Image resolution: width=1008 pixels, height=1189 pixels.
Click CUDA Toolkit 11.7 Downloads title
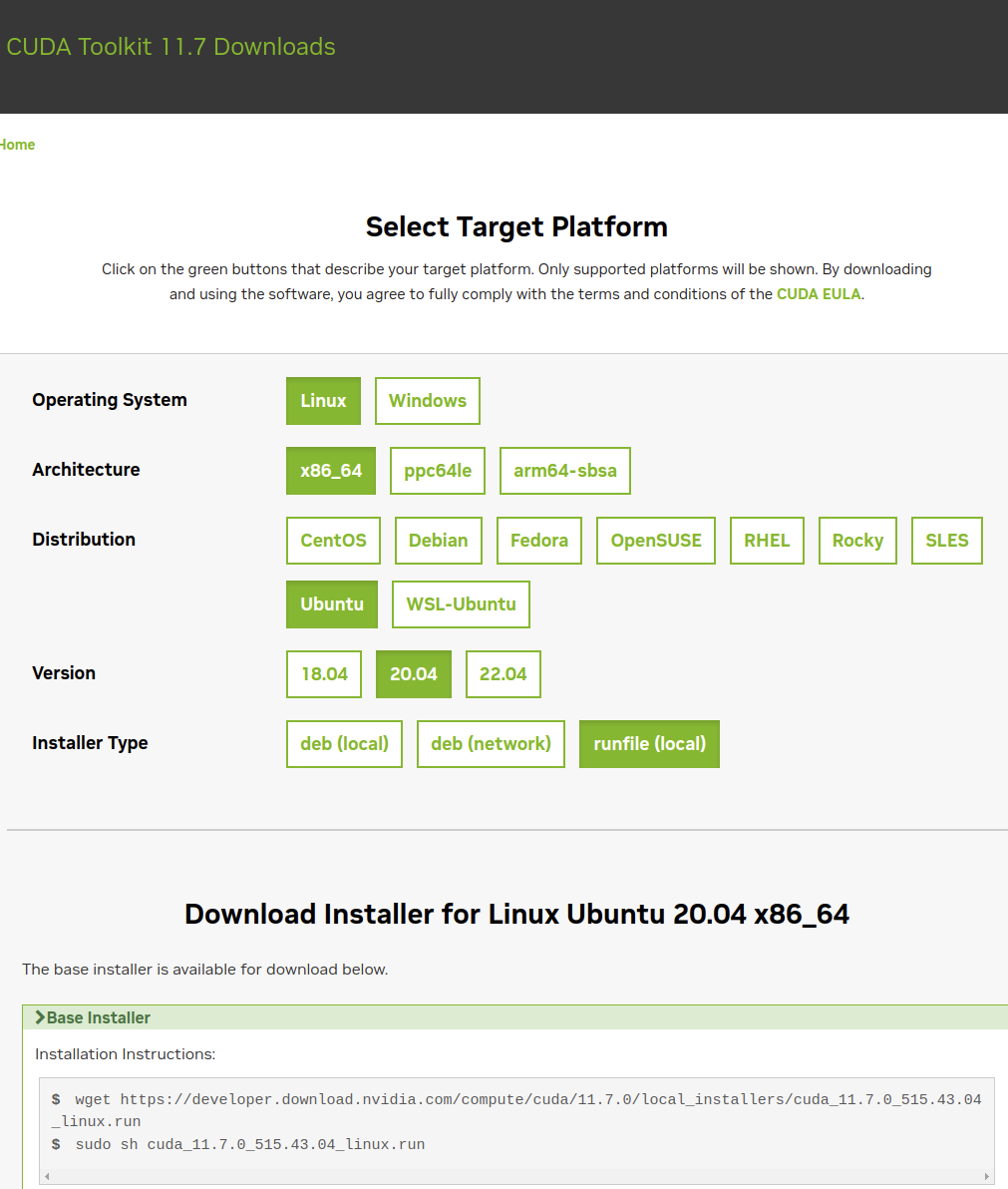tap(170, 47)
